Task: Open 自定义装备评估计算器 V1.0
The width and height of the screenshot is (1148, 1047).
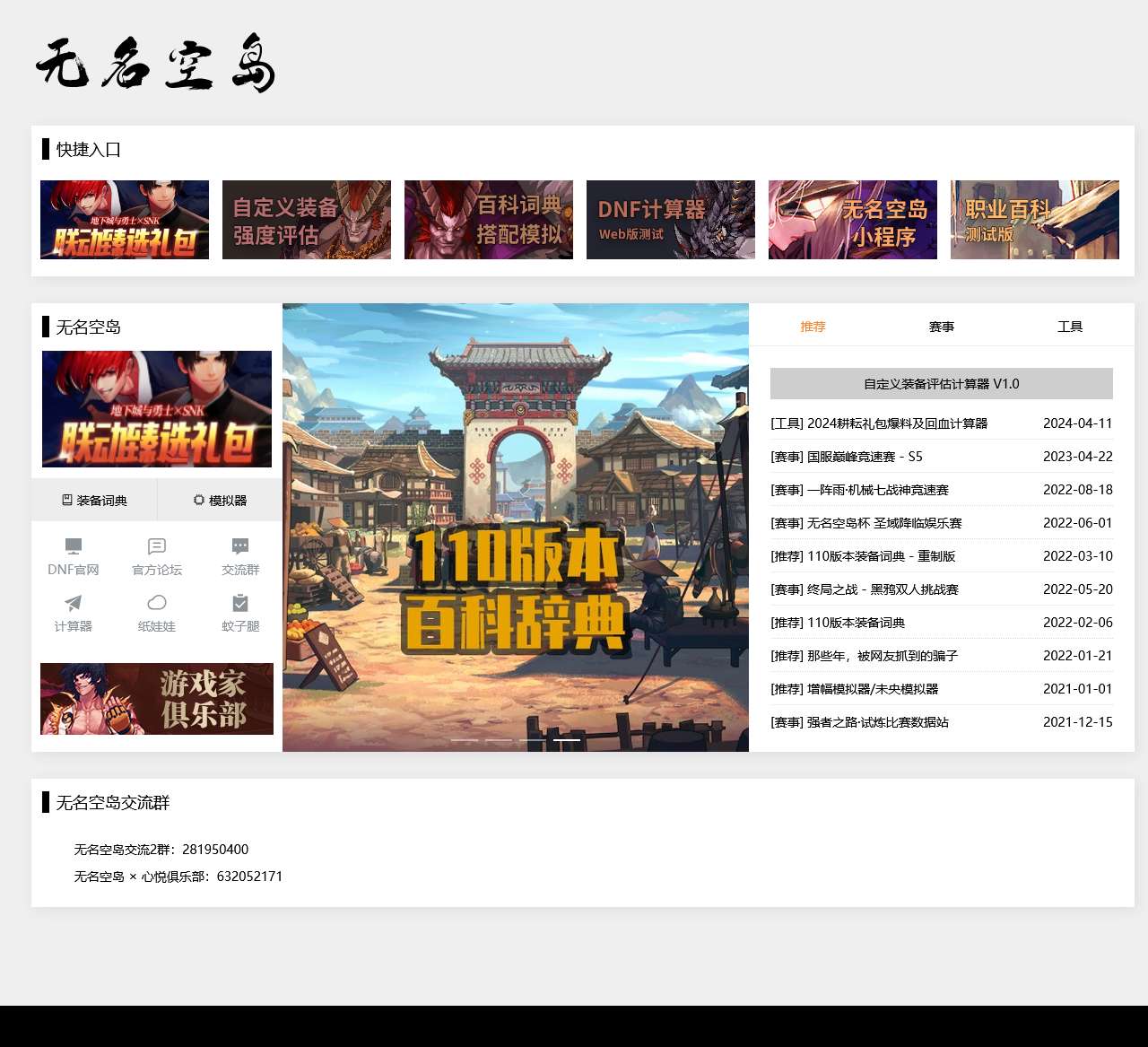Action: pyautogui.click(x=940, y=383)
